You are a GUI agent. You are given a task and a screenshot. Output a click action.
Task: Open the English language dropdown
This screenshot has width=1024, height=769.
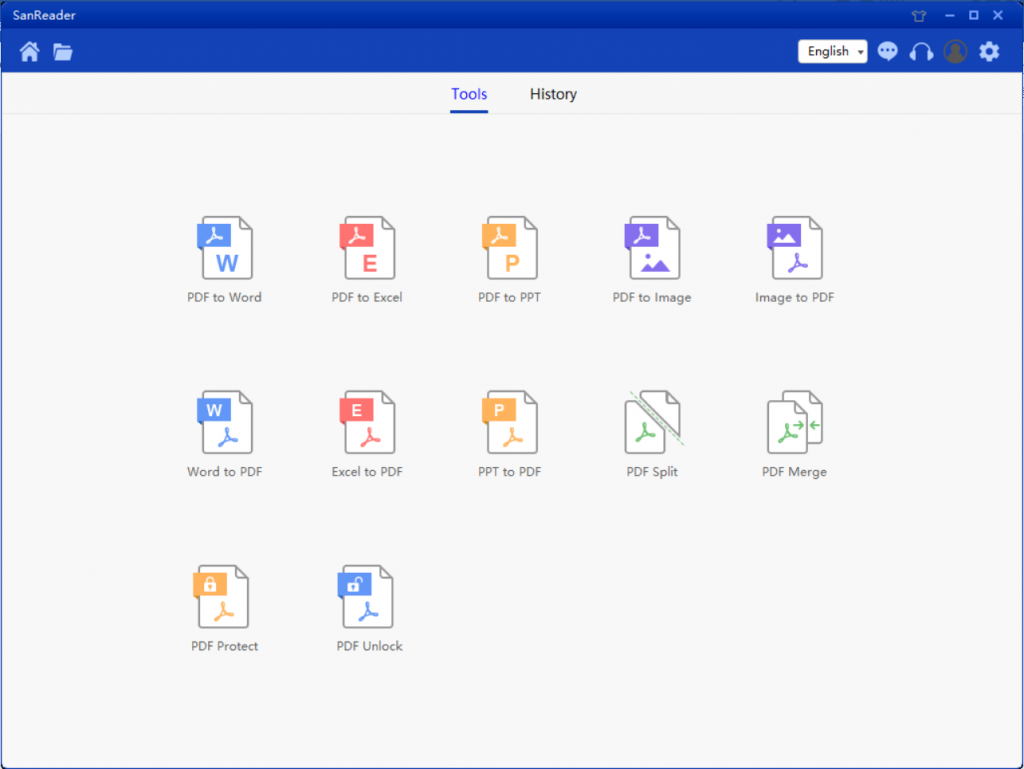(x=832, y=51)
